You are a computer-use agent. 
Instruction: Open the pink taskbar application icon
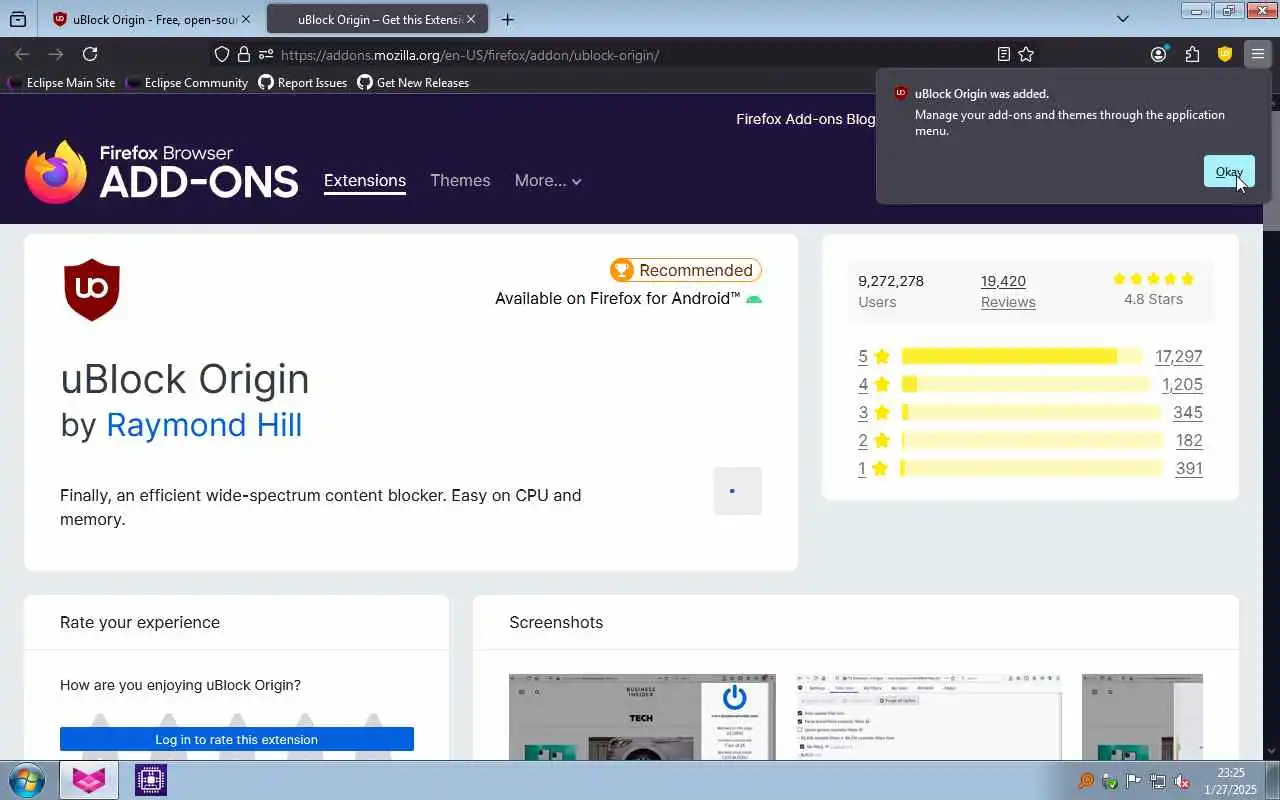point(89,780)
